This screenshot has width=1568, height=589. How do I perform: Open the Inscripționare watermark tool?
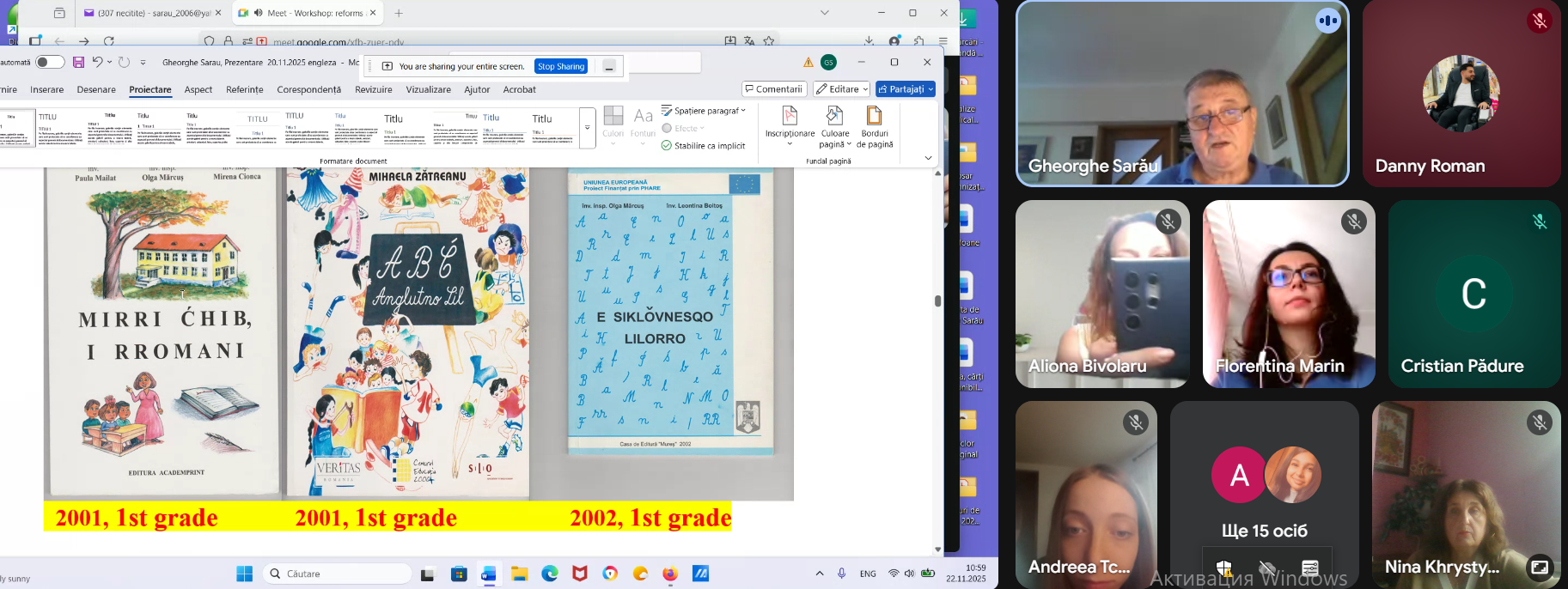(x=790, y=123)
